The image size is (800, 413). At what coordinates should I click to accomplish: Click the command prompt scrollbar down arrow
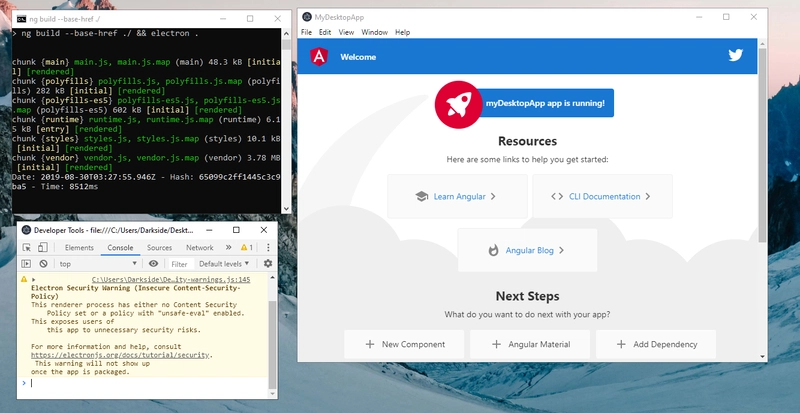pyautogui.click(x=286, y=208)
